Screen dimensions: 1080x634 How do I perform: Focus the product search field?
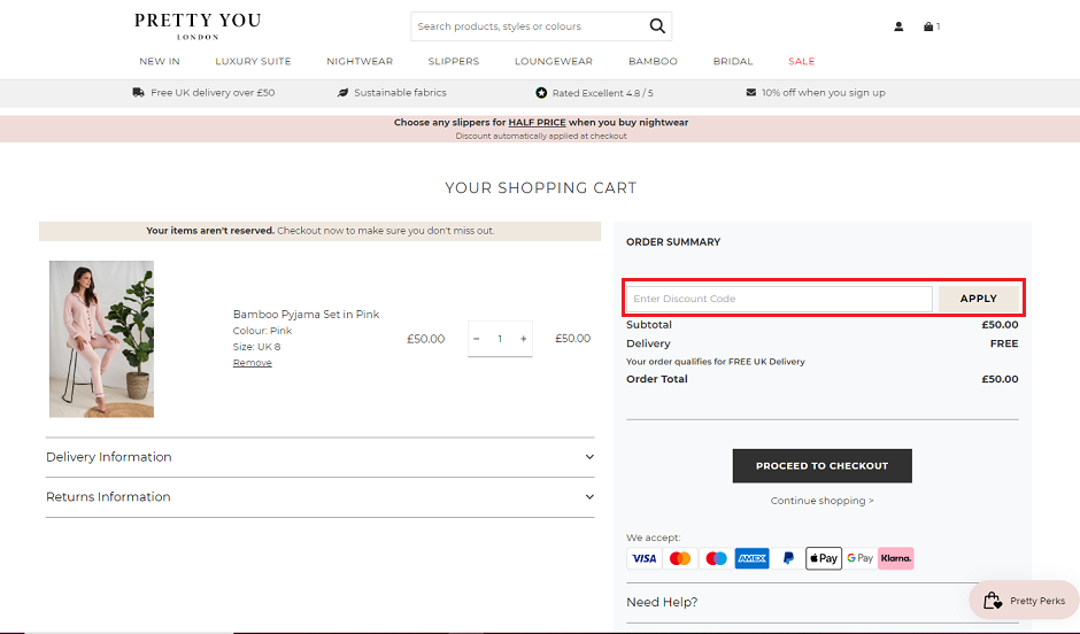click(530, 26)
